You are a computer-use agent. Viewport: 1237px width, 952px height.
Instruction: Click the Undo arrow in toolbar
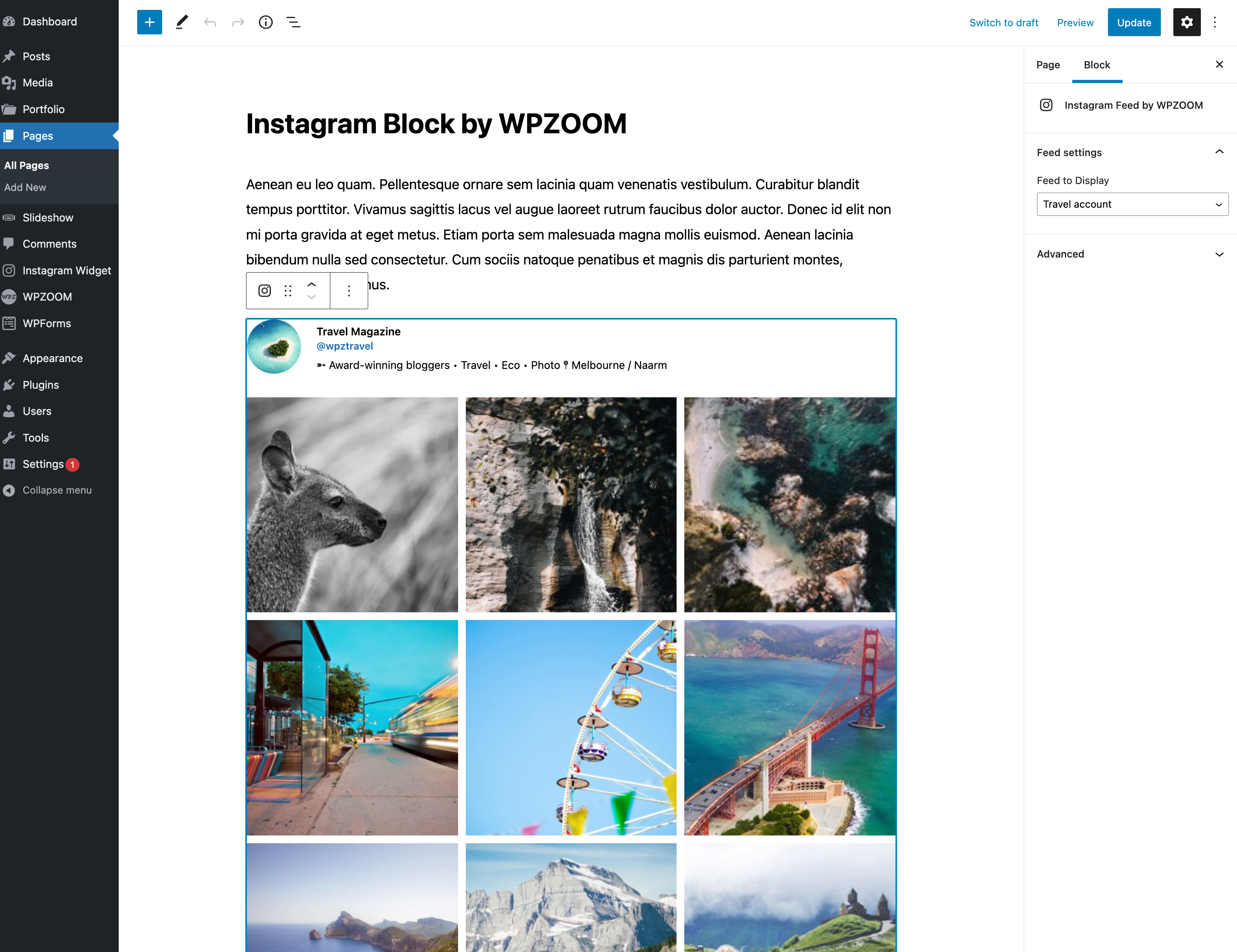click(210, 22)
